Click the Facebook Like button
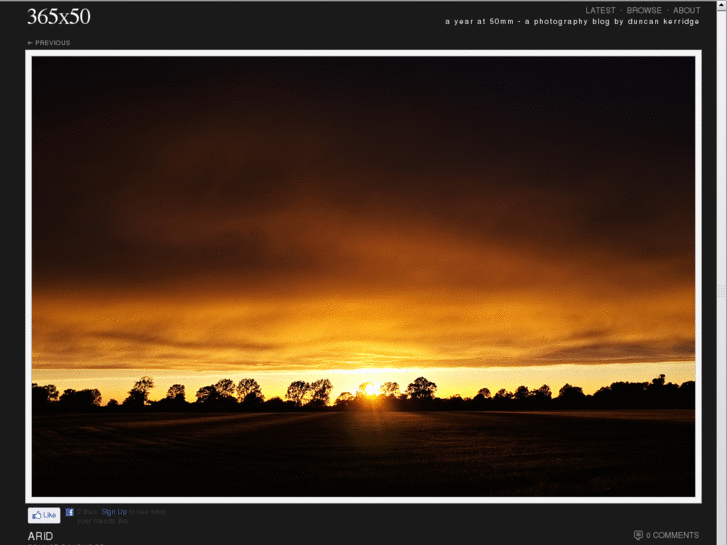Screen dimensions: 727x545 [x=44, y=515]
